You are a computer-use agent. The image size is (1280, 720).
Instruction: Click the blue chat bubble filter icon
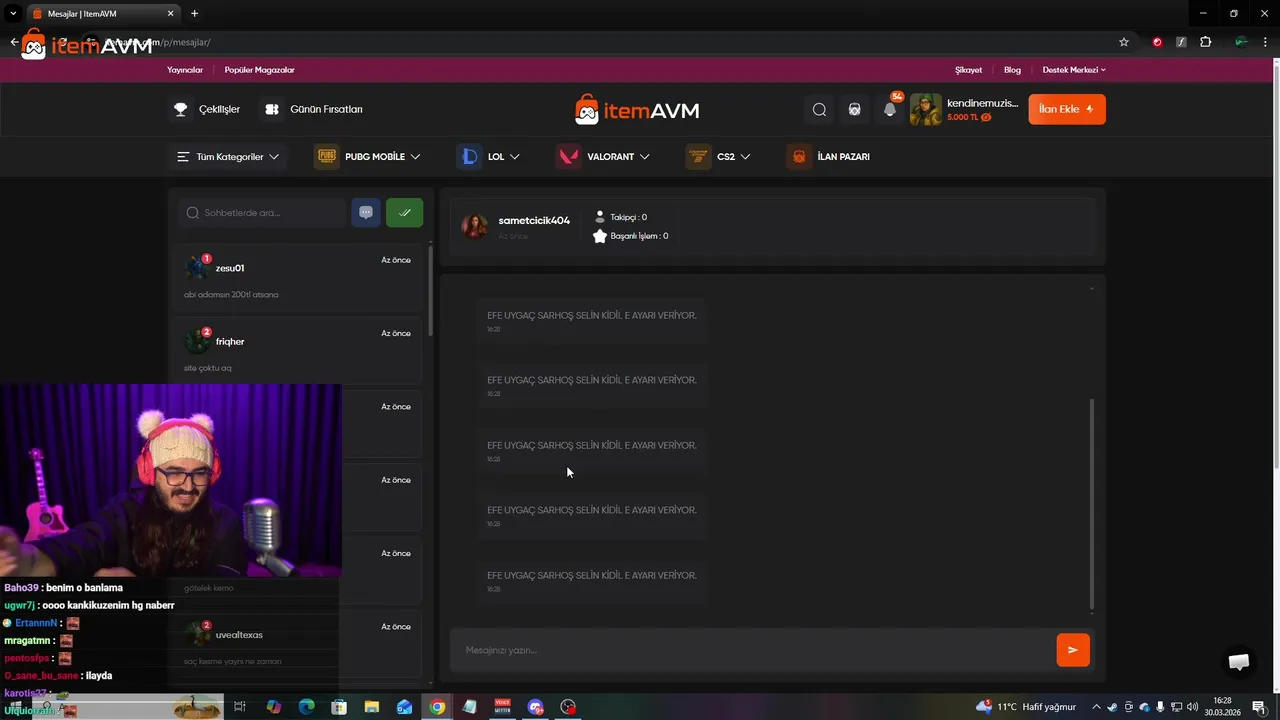[366, 213]
